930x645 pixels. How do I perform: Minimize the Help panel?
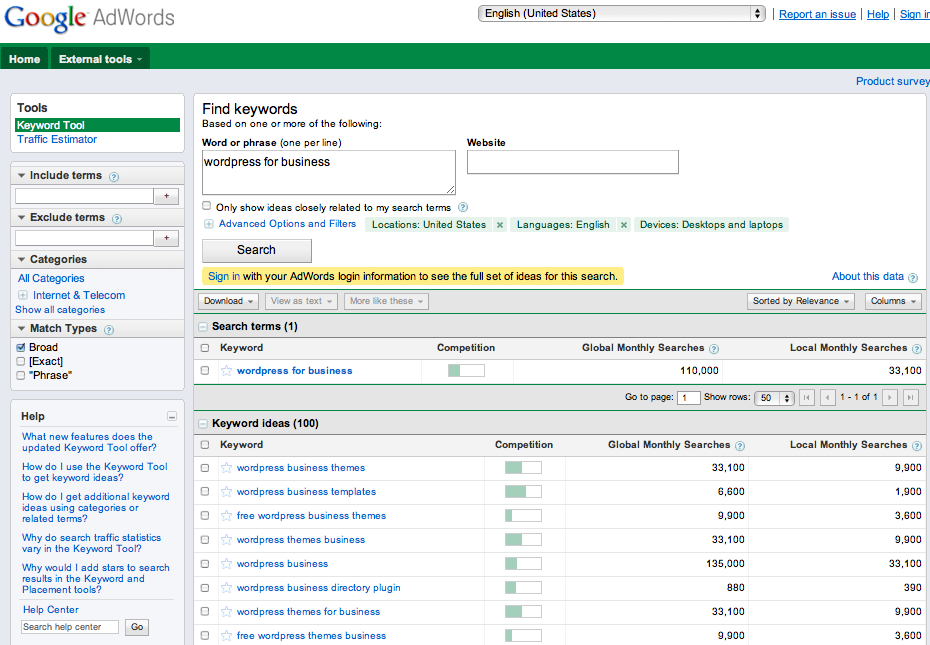(171, 417)
